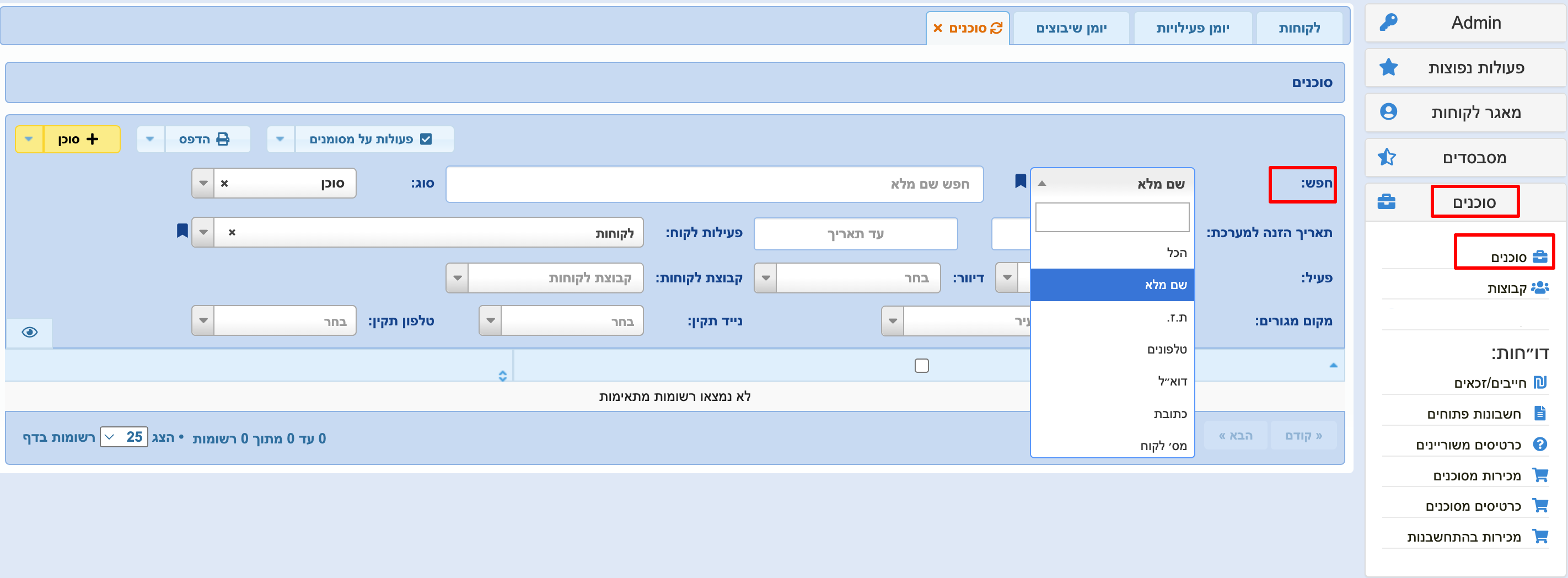Open the סוג dropdown arrow
Image resolution: width=1568 pixels, height=578 pixels.
(203, 183)
